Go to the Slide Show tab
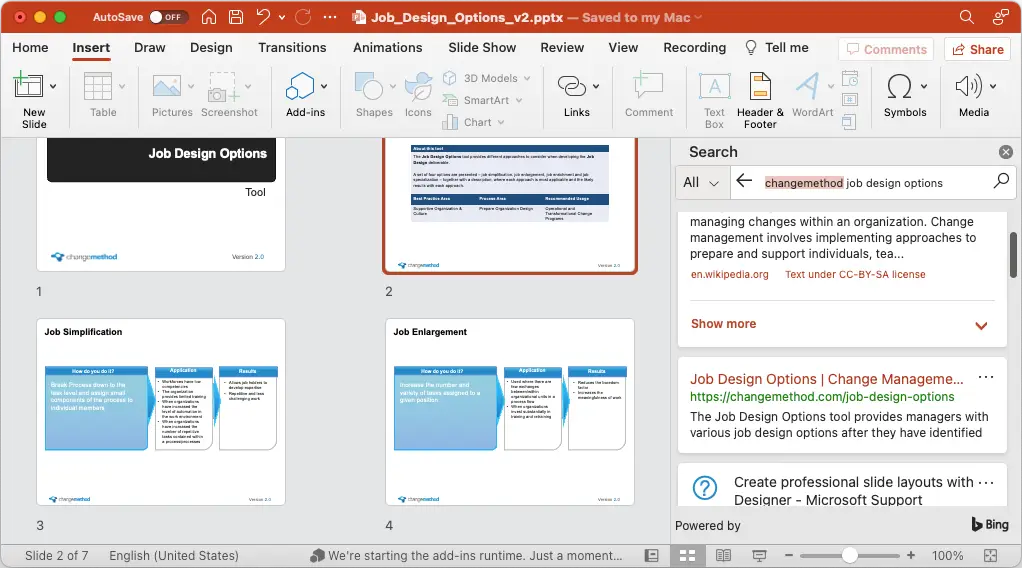Viewport: 1022px width, 568px height. point(482,48)
